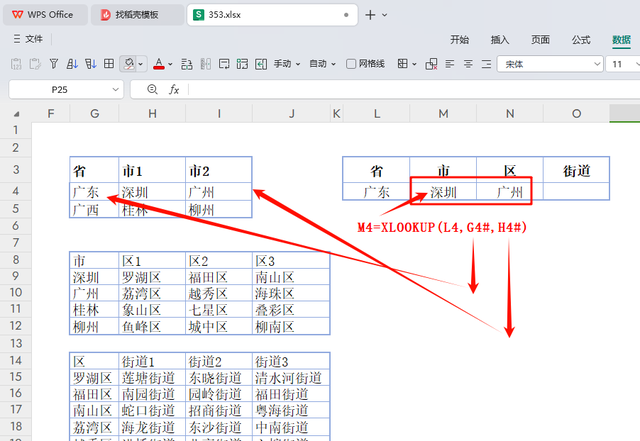640x441 pixels.
Task: Click the select-all corner triangle
Action: (16, 114)
